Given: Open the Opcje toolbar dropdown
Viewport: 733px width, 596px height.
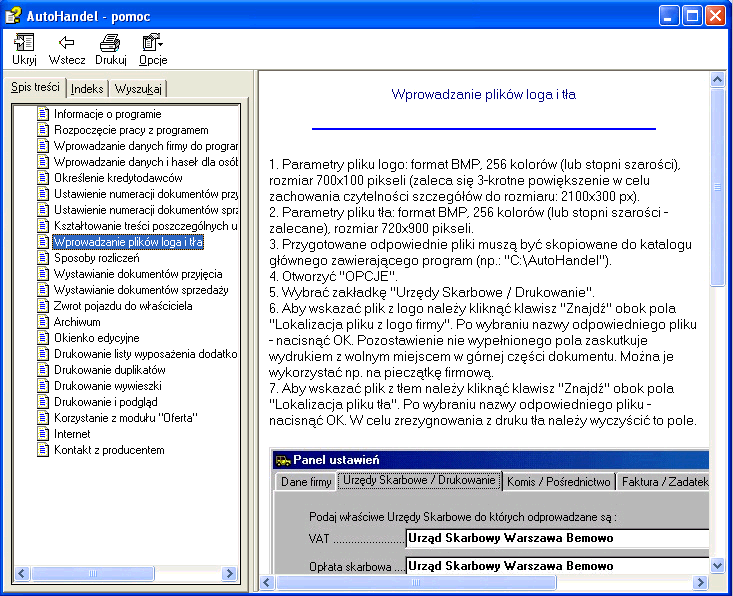Looking at the screenshot, I should (x=153, y=43).
